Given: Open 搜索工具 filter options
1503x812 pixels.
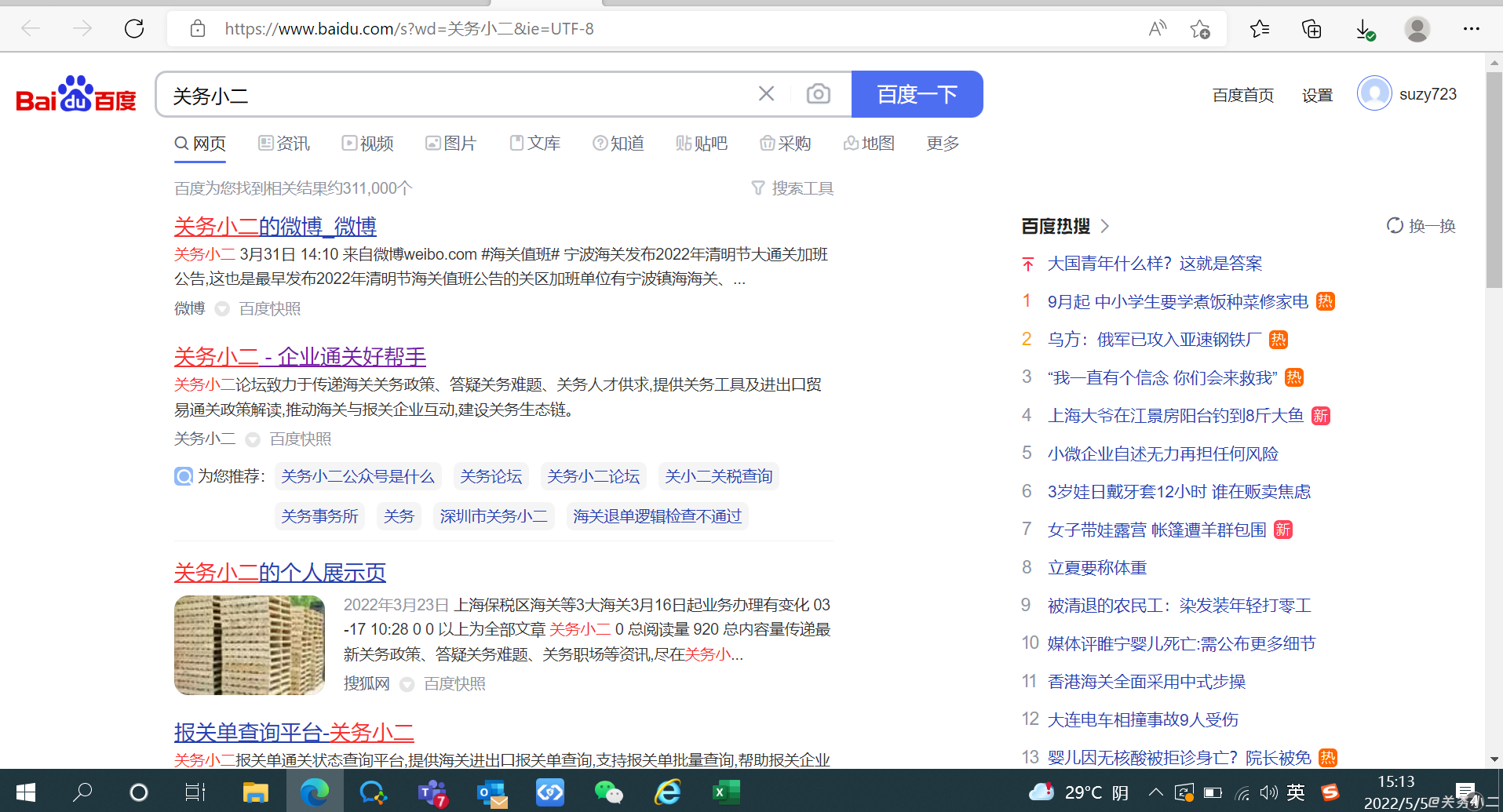Looking at the screenshot, I should (x=793, y=188).
